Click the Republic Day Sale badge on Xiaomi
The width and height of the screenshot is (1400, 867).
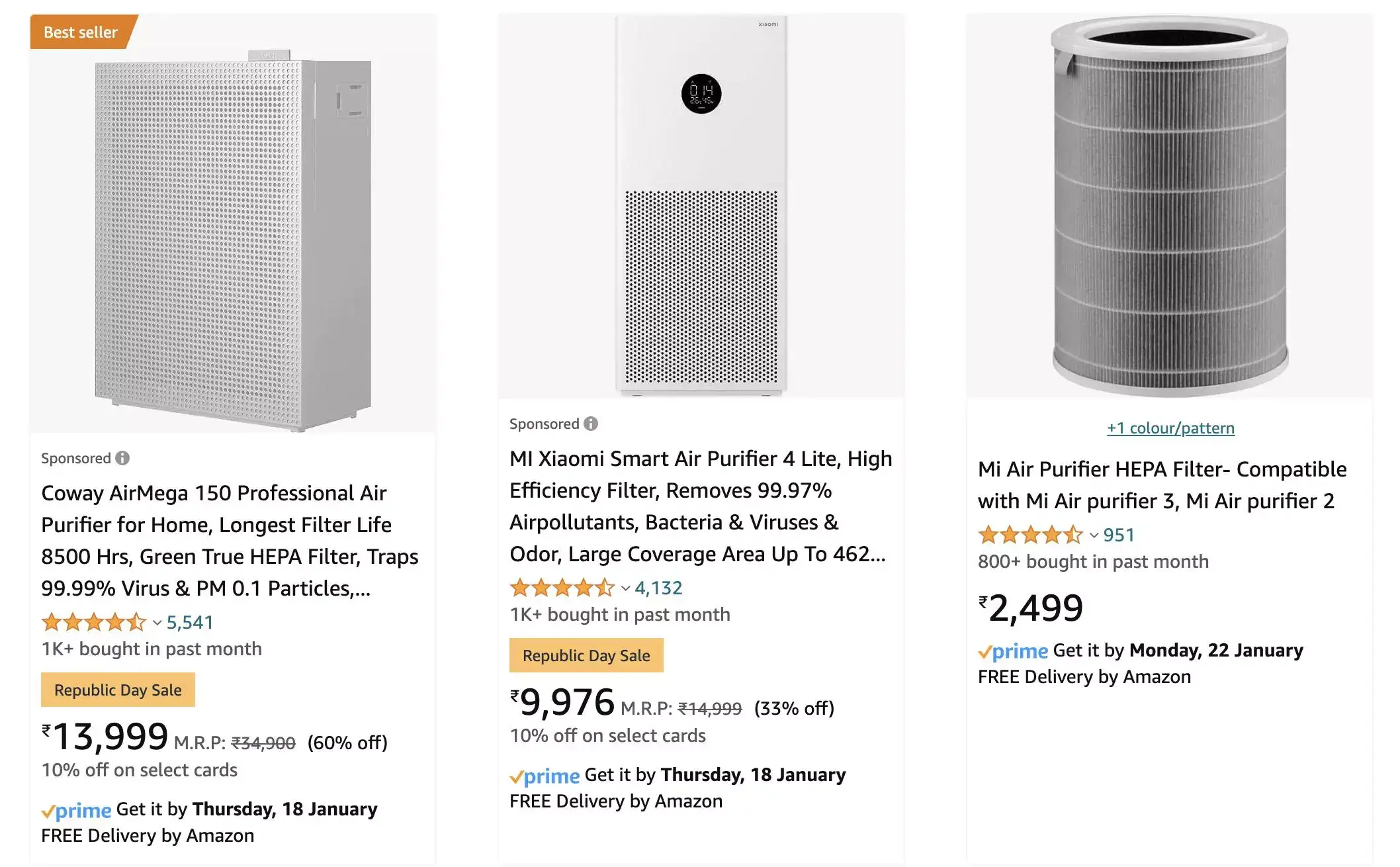point(586,655)
